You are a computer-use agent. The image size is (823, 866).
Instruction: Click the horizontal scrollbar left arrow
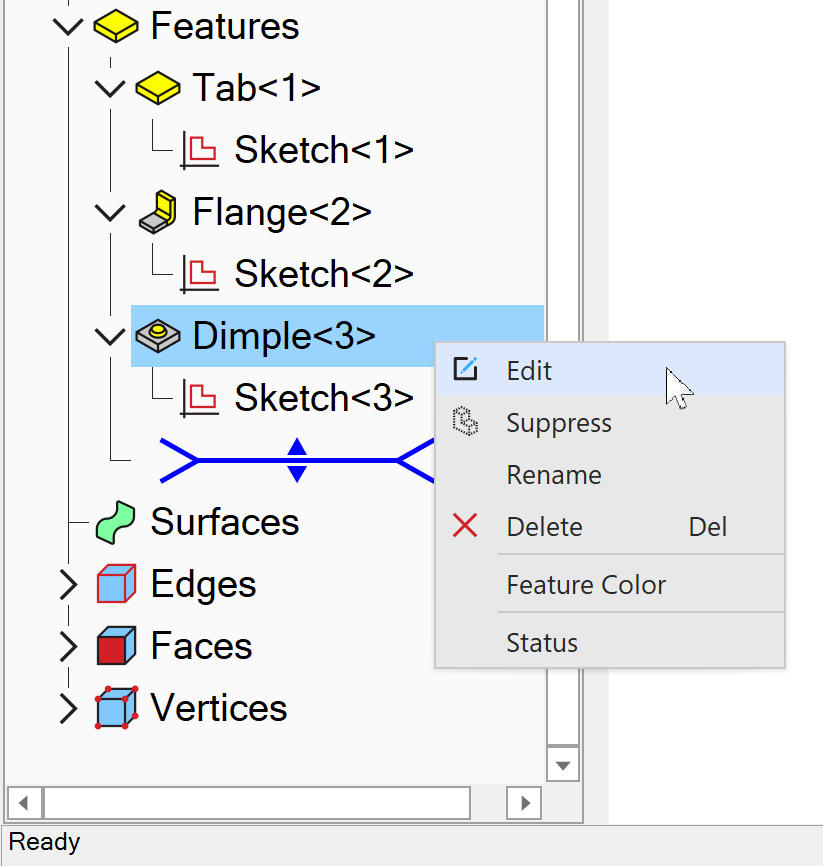[x=24, y=802]
